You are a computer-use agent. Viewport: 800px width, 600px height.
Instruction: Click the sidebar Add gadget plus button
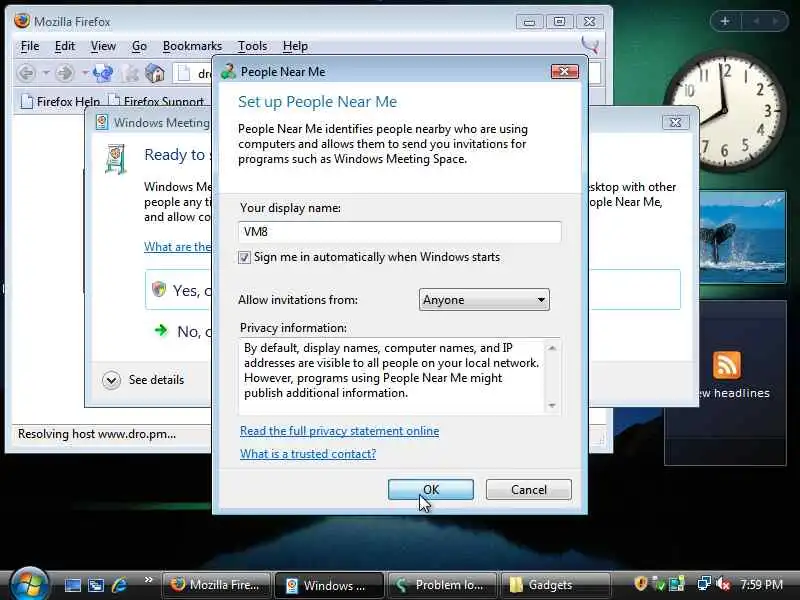[x=725, y=21]
